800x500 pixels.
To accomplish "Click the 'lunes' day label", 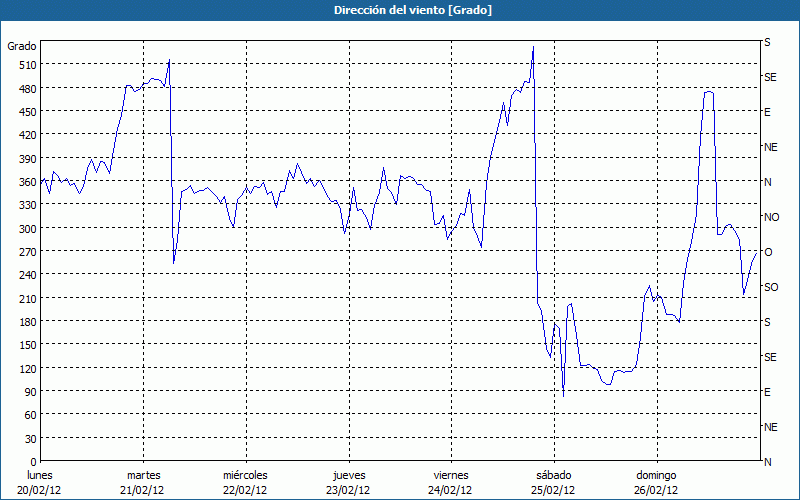I will click(40, 475).
